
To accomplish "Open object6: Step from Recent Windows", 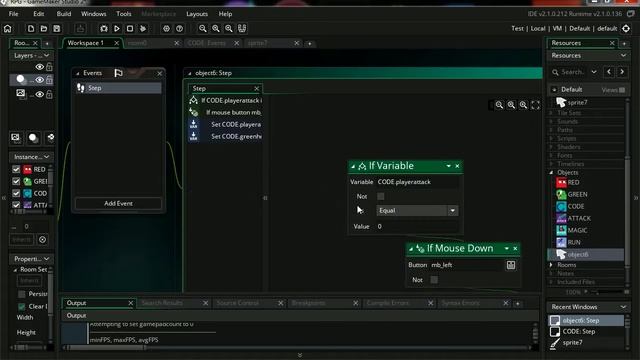I will (x=586, y=320).
